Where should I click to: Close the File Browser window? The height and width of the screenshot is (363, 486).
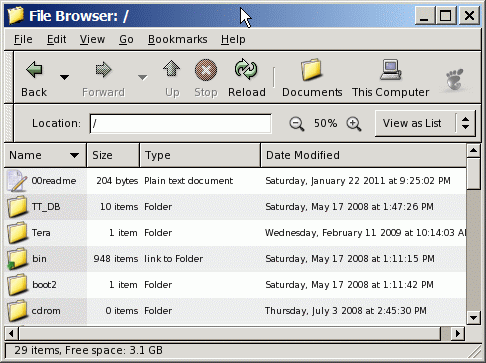click(469, 15)
